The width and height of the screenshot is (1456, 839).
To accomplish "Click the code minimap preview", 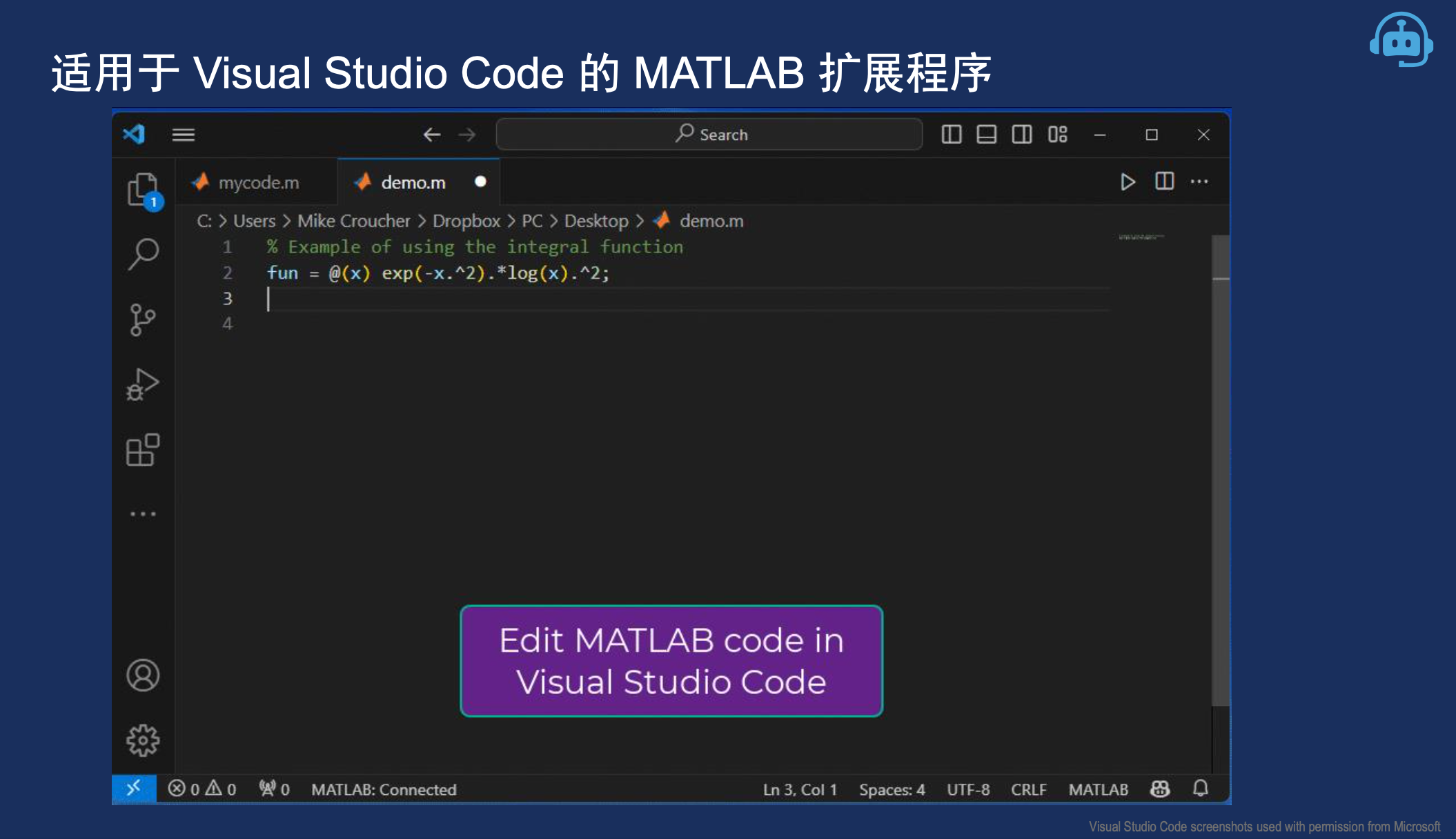I will 1141,237.
